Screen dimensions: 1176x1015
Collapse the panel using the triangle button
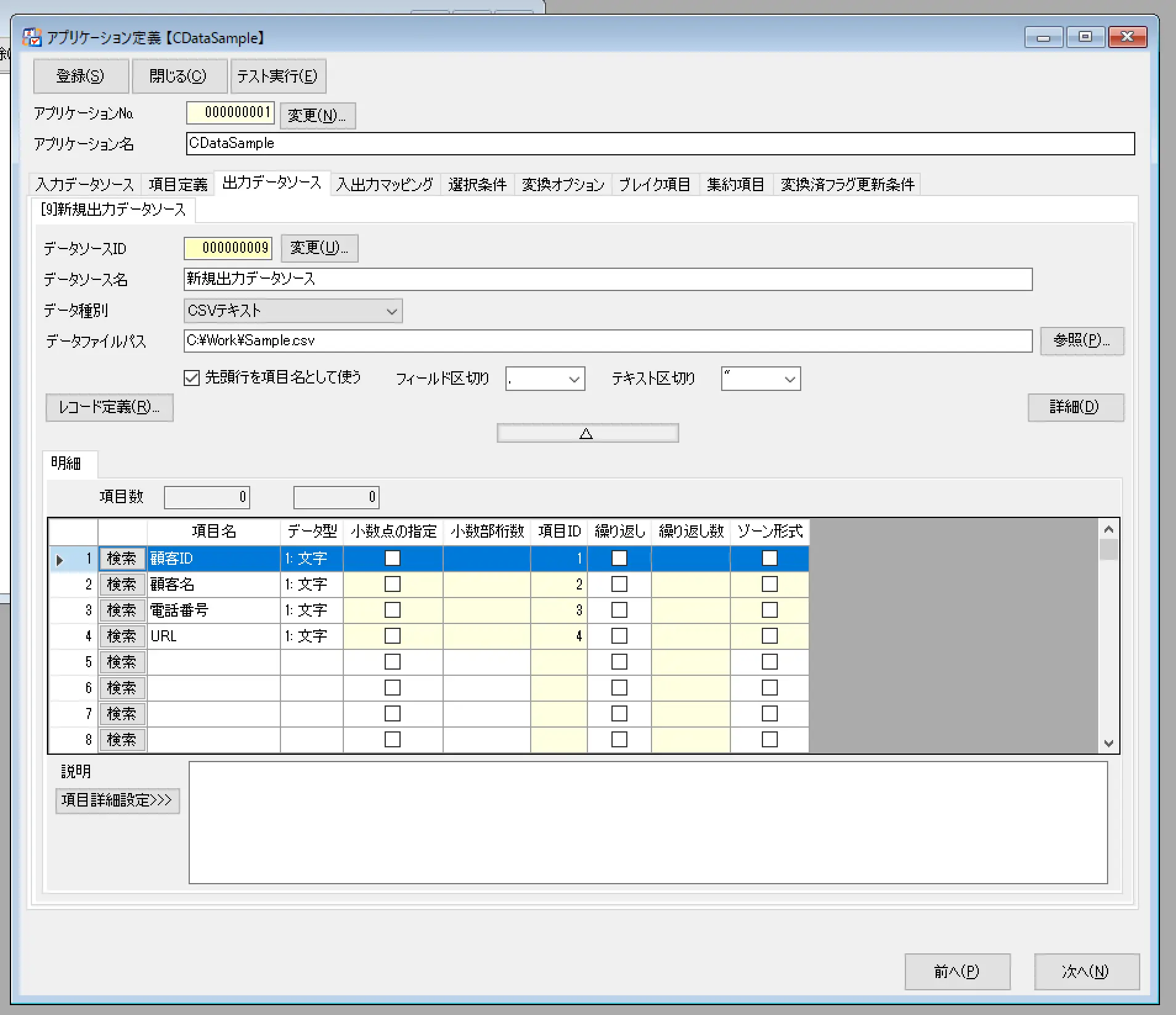click(587, 433)
